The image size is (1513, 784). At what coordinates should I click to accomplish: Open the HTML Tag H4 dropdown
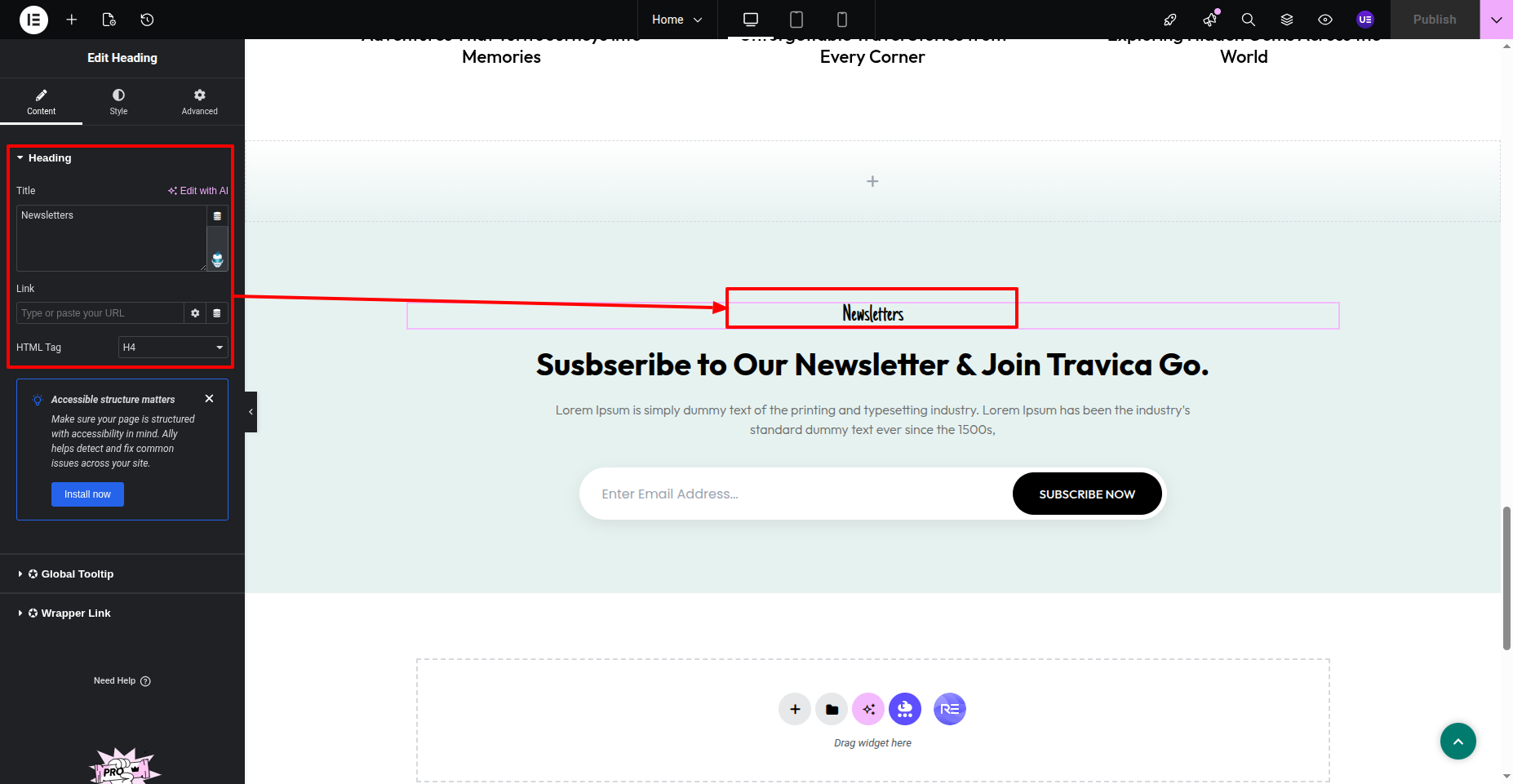[173, 348]
